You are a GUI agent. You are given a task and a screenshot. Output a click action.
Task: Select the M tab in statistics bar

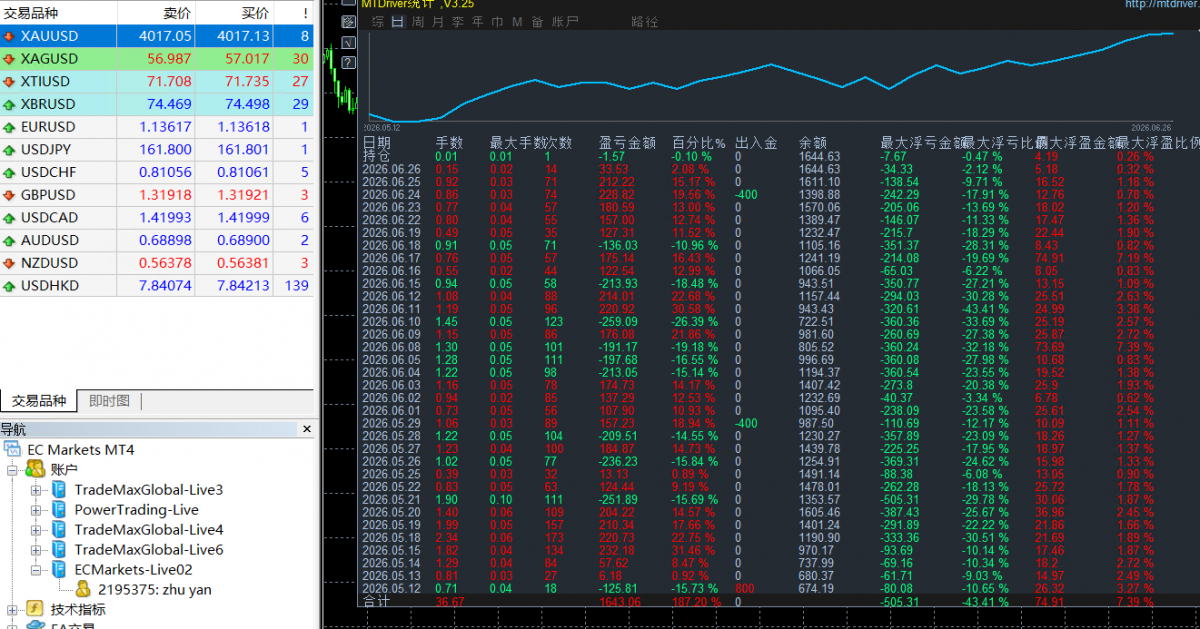pyautogui.click(x=517, y=22)
